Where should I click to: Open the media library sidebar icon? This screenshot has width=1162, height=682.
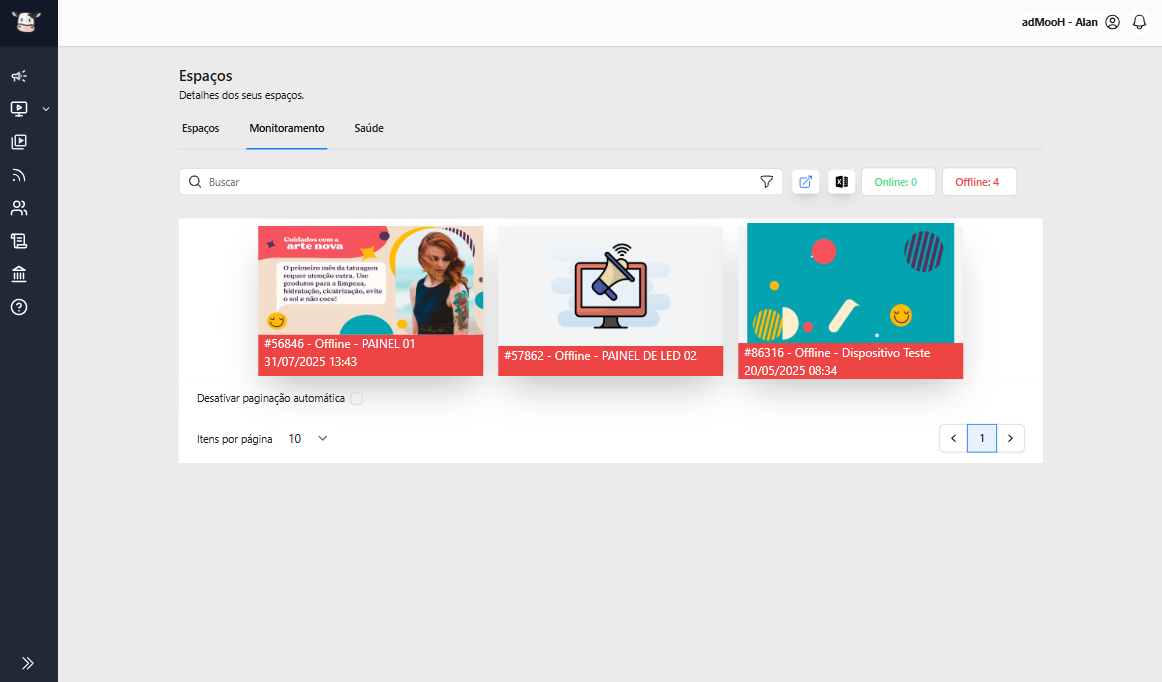[x=19, y=142]
